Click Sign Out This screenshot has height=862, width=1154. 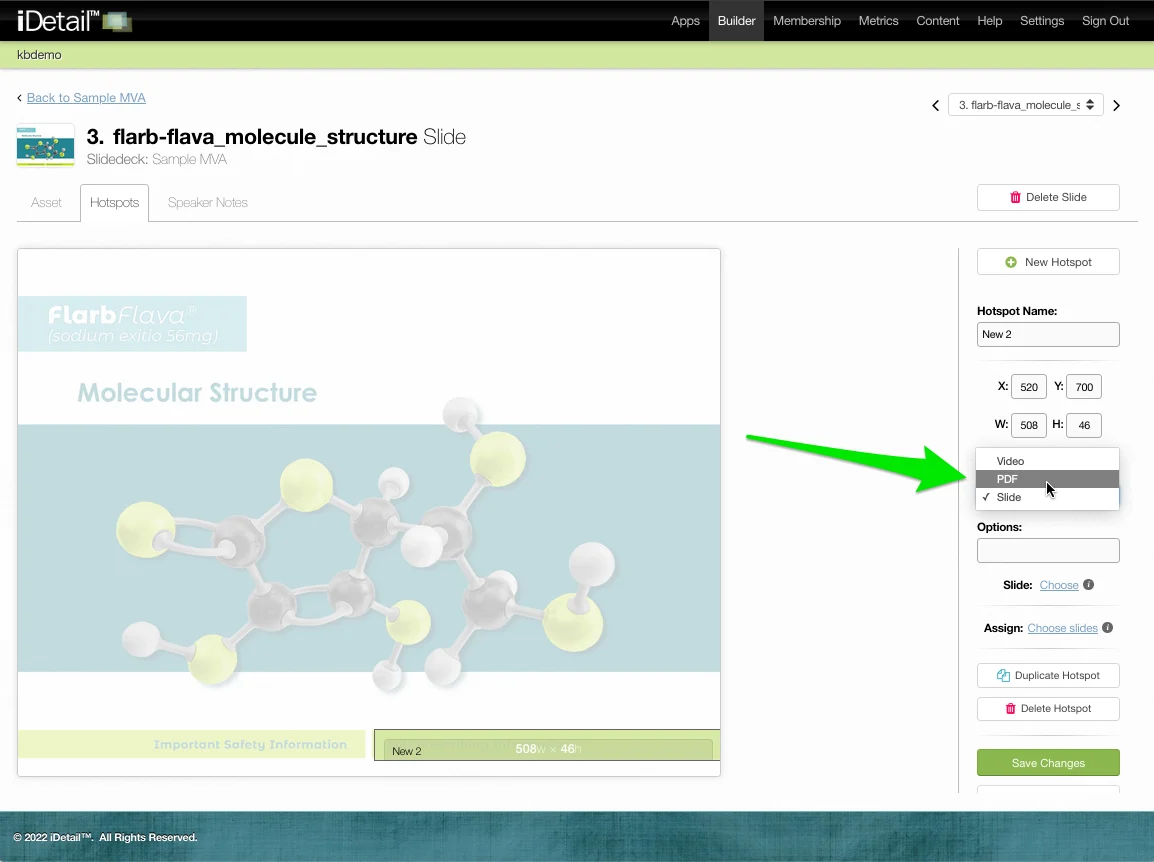tap(1105, 21)
